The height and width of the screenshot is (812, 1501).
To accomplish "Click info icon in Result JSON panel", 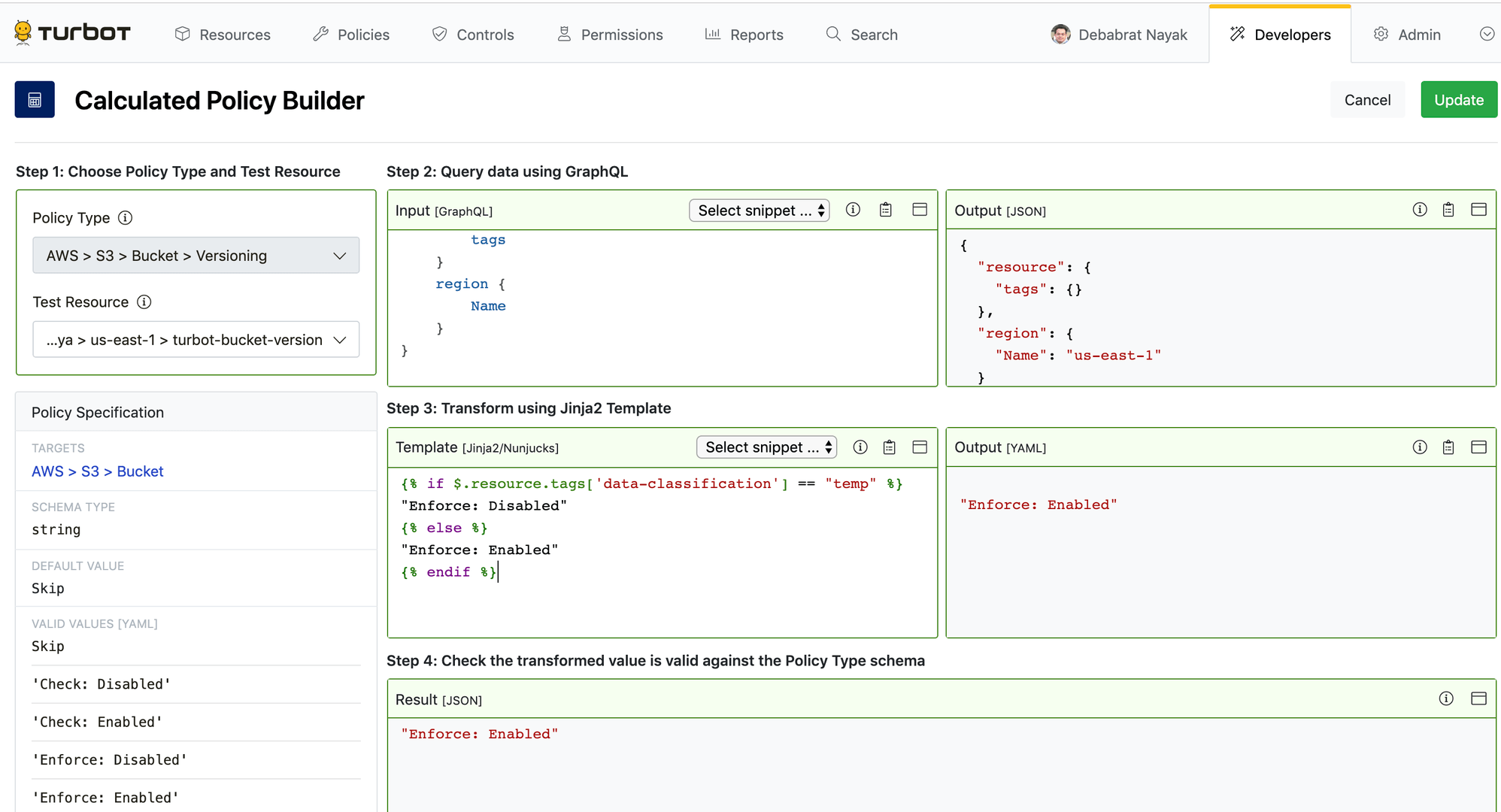I will tap(1446, 699).
